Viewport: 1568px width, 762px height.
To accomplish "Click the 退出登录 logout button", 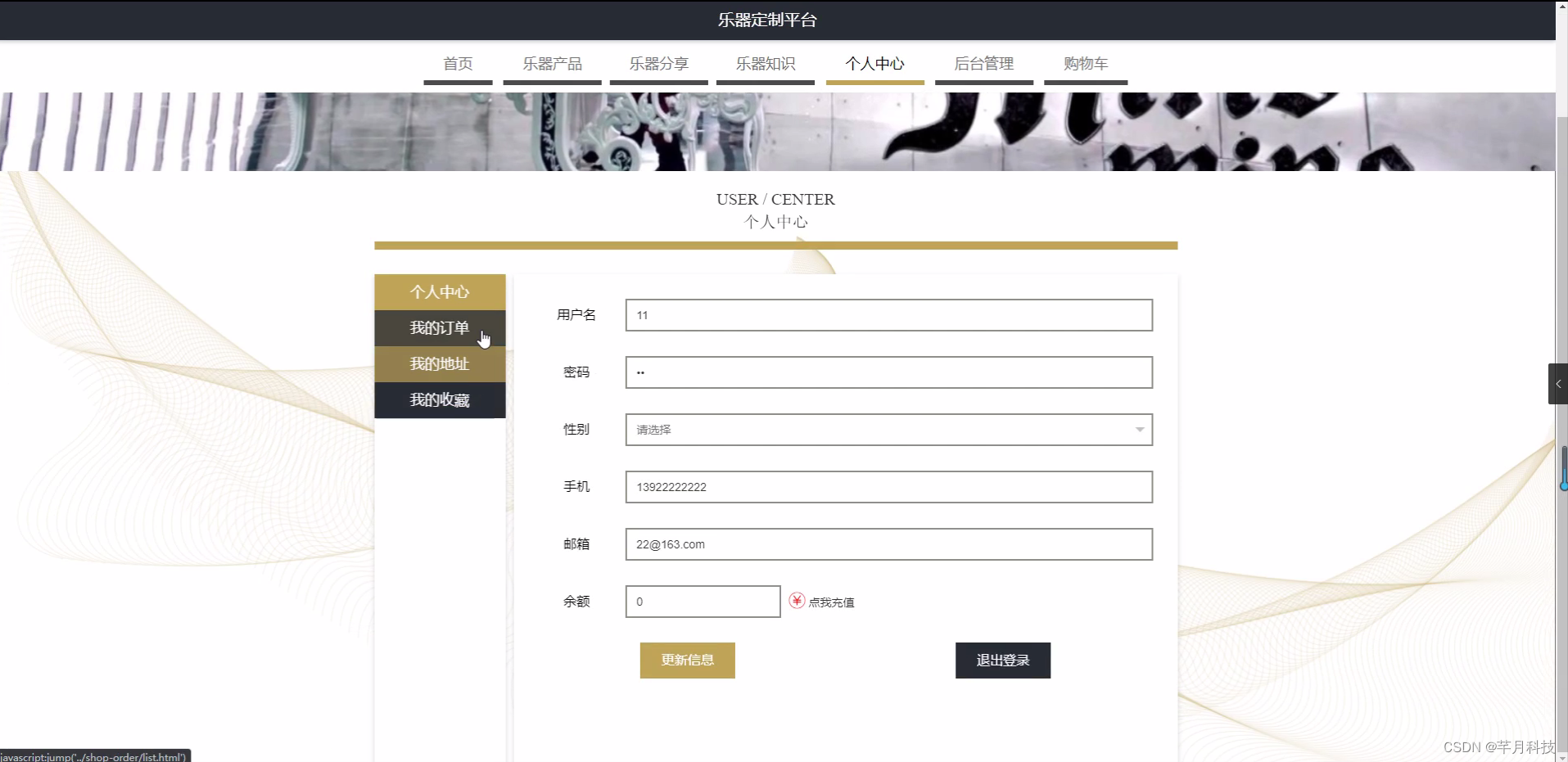I will [1002, 660].
